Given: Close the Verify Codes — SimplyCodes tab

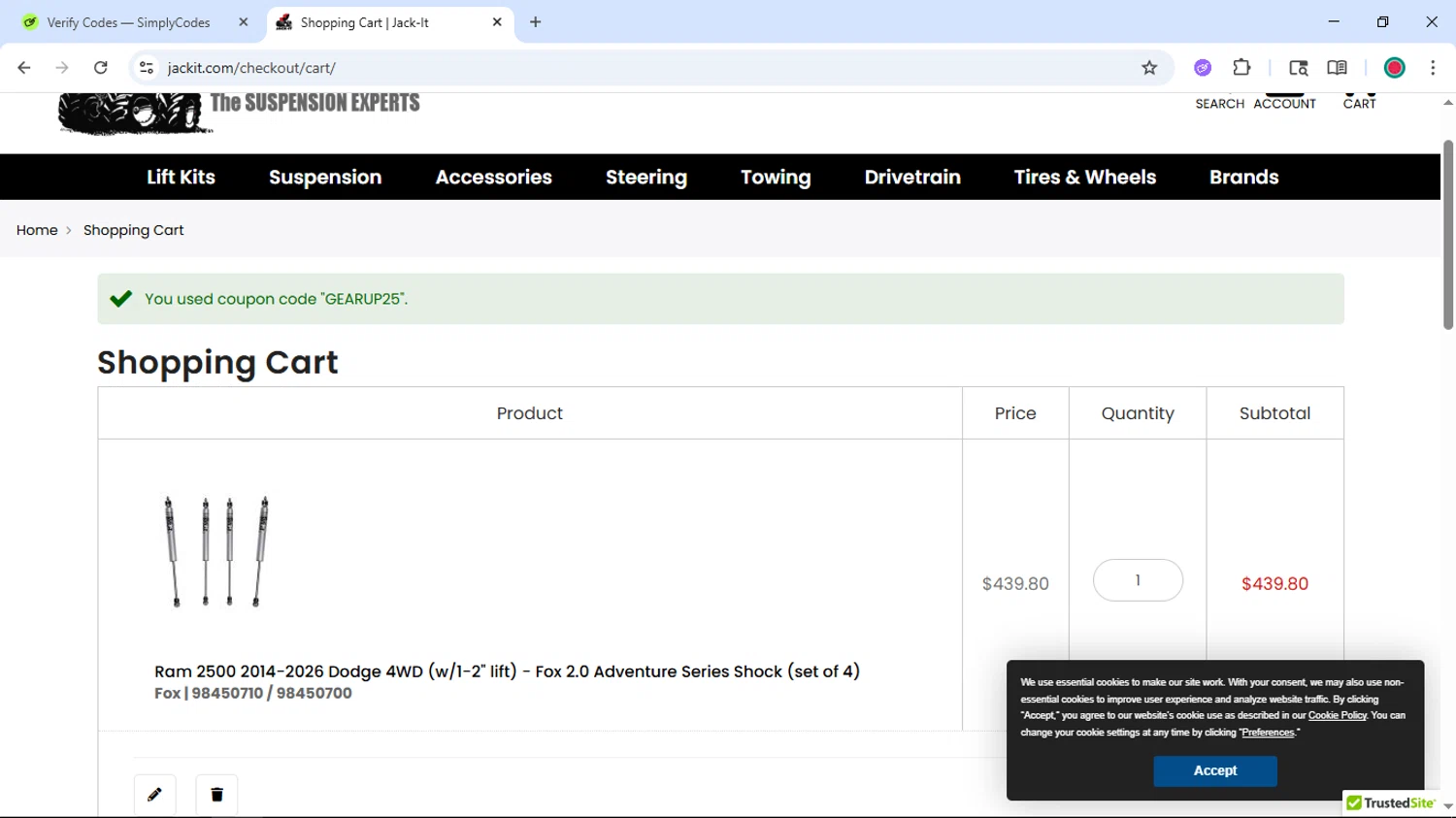Looking at the screenshot, I should tap(244, 22).
